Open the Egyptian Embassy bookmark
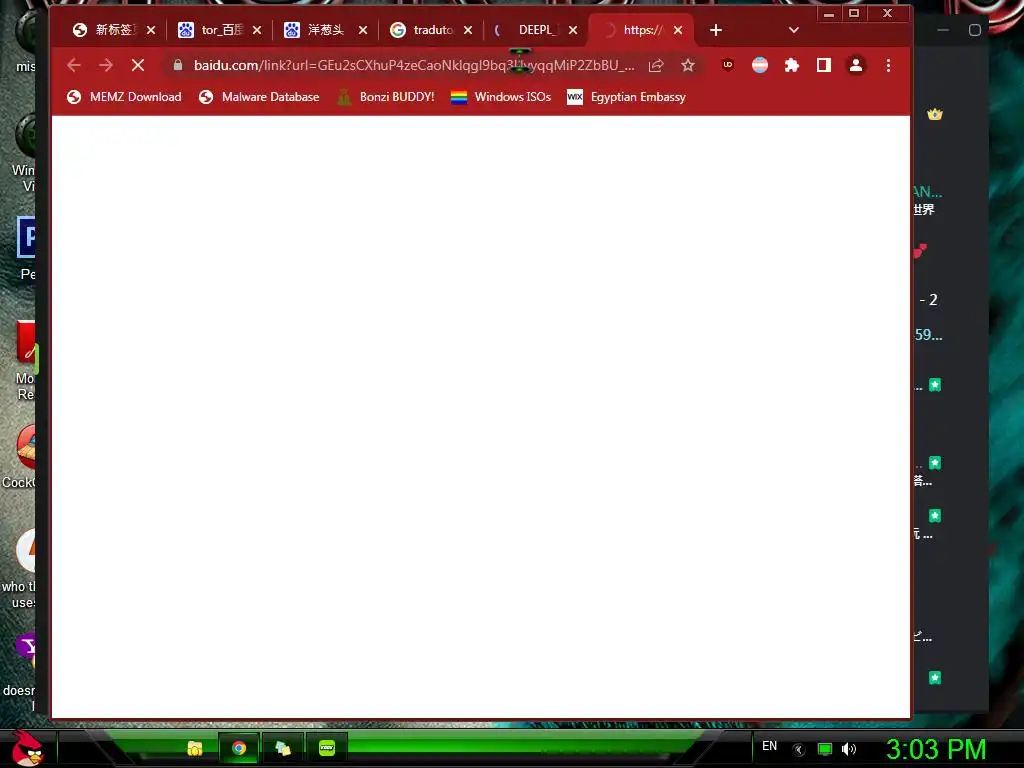The height and width of the screenshot is (768, 1024). pyautogui.click(x=626, y=97)
